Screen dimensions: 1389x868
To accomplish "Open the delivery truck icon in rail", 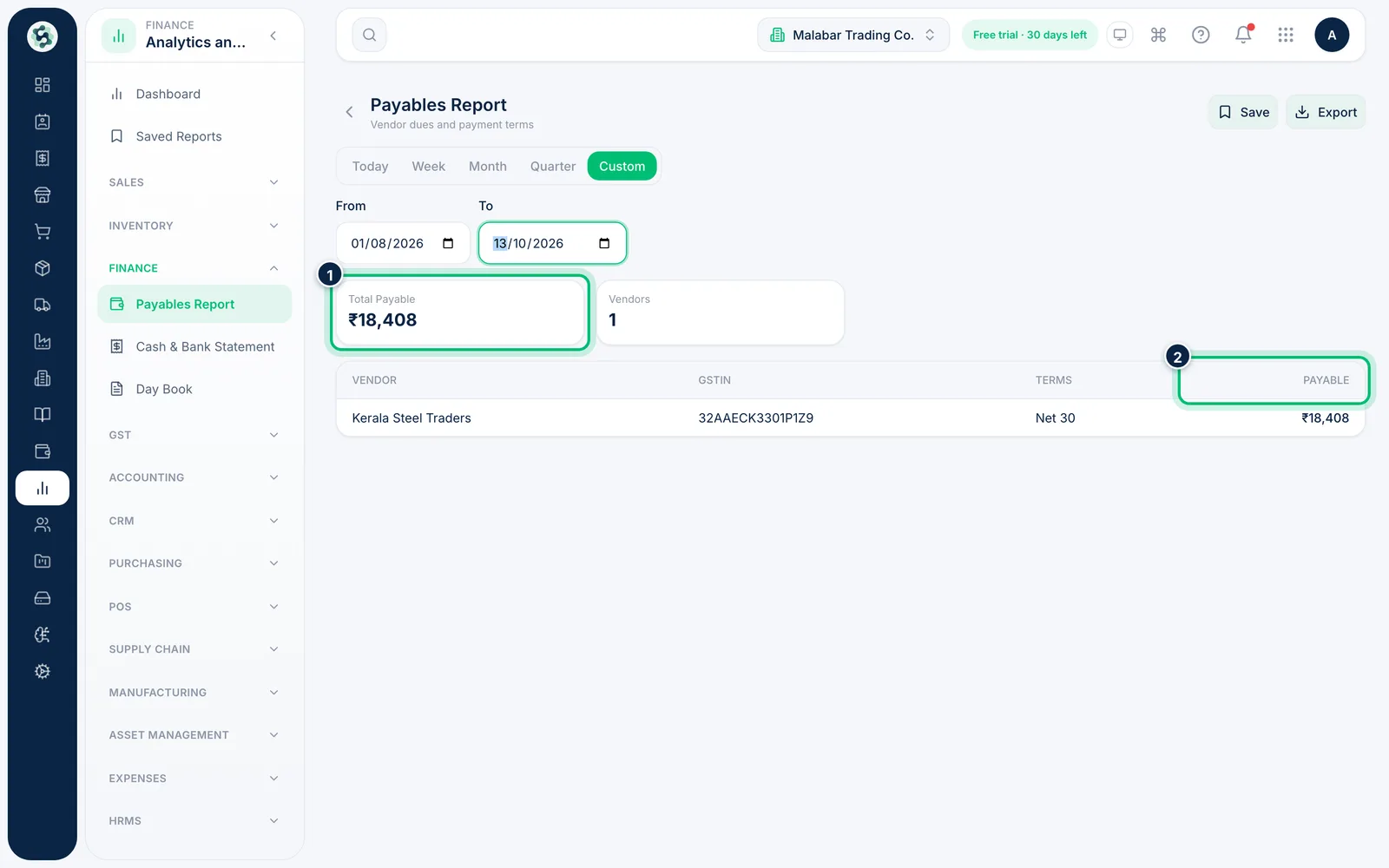I will pyautogui.click(x=42, y=305).
